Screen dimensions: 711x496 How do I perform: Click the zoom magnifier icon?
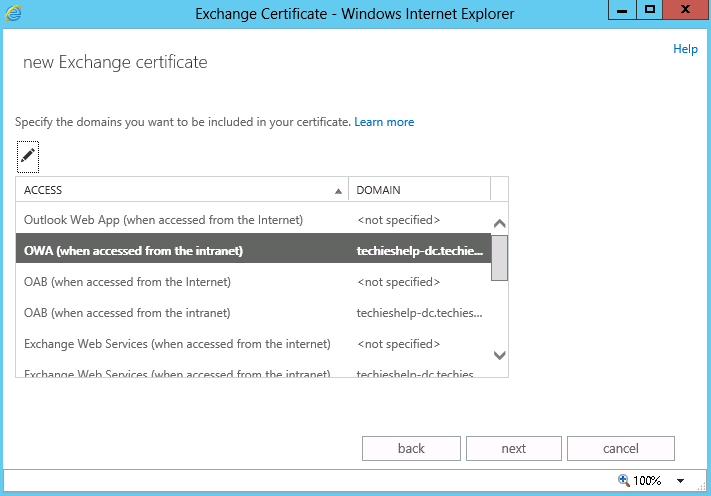(623, 480)
